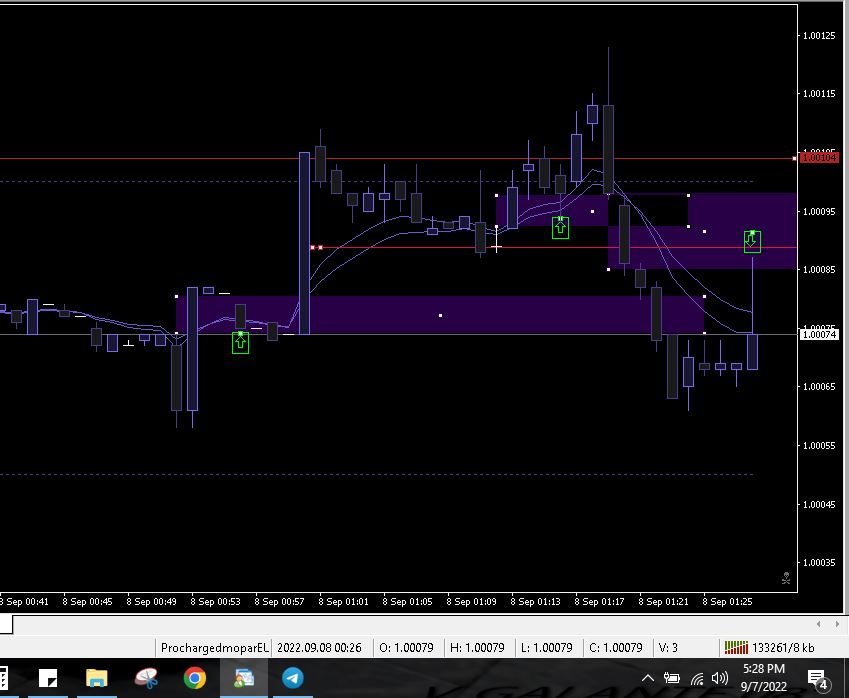Click the 1.00125 price scale label
The image size is (849, 698).
(819, 36)
